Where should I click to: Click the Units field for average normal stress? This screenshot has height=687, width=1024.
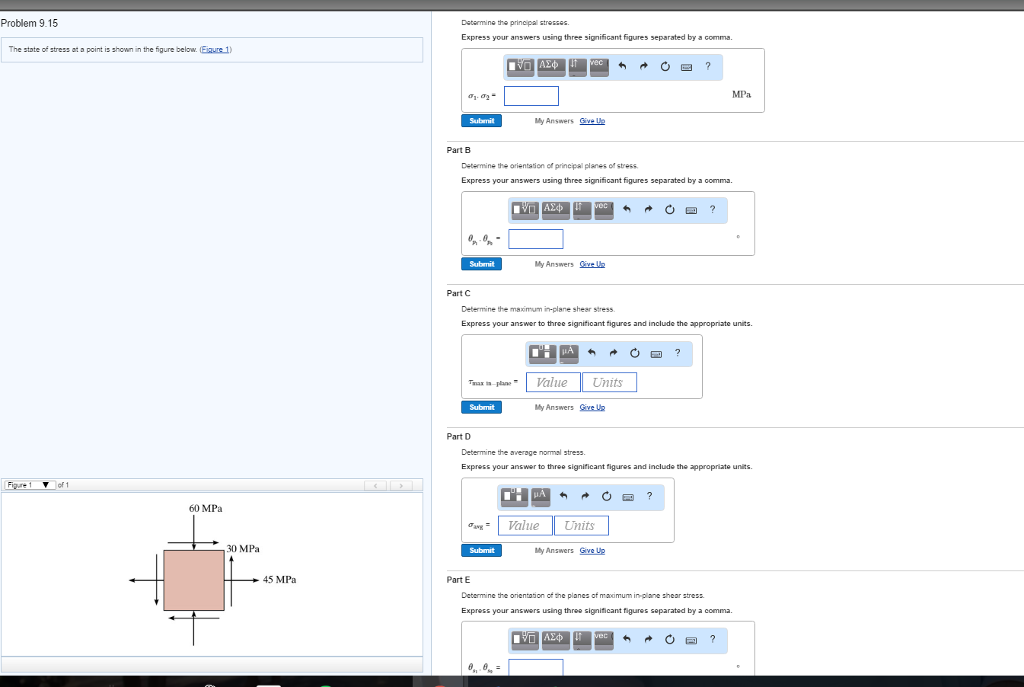581,526
